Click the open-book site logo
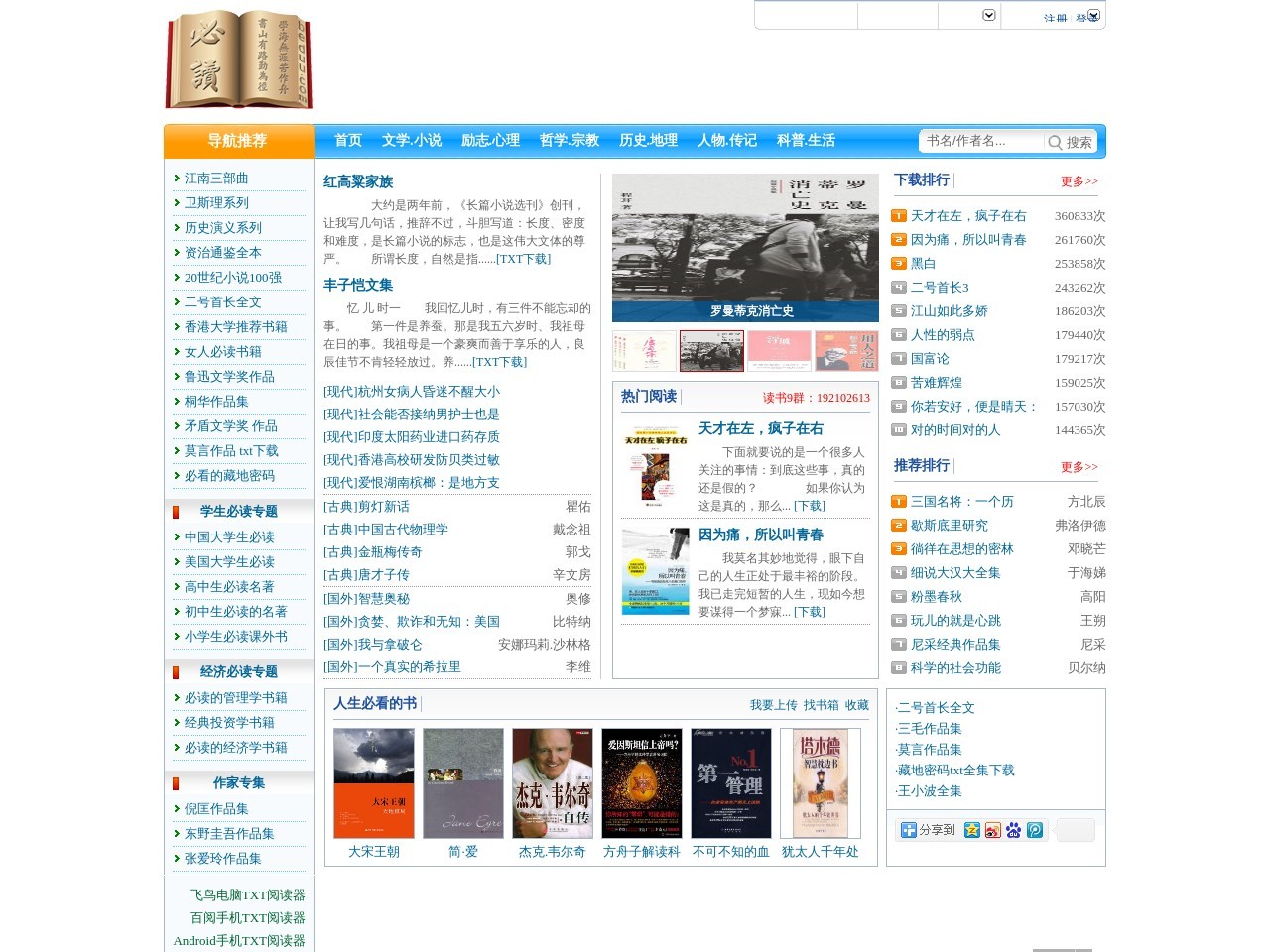 click(x=238, y=61)
